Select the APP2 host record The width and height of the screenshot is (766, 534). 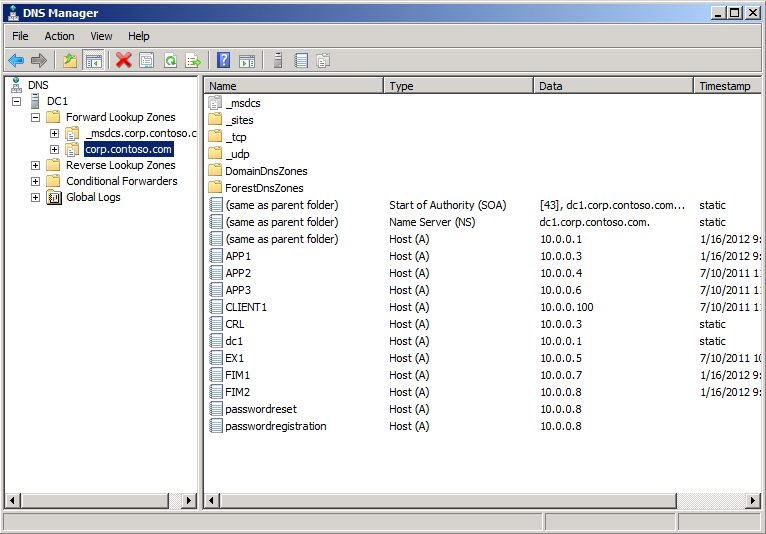(483, 273)
